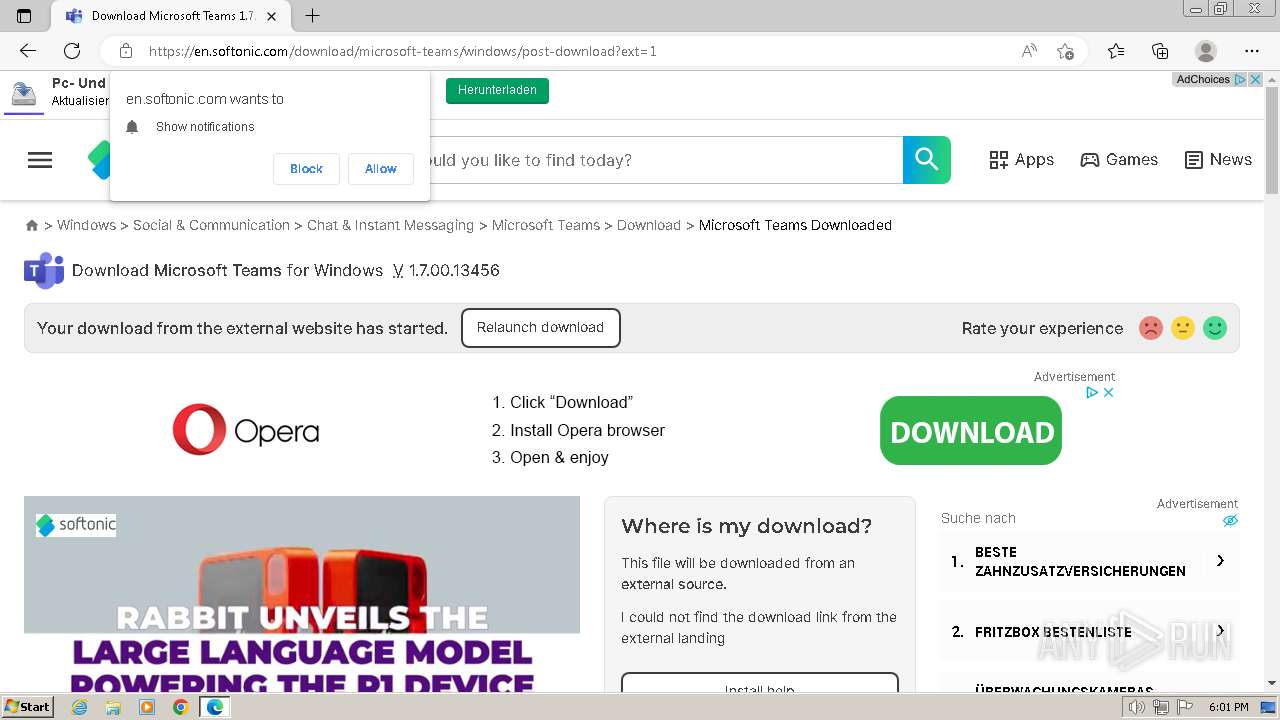Screen dimensions: 1280x720
Task: Click the green Herunterladen ad button
Action: point(497,90)
